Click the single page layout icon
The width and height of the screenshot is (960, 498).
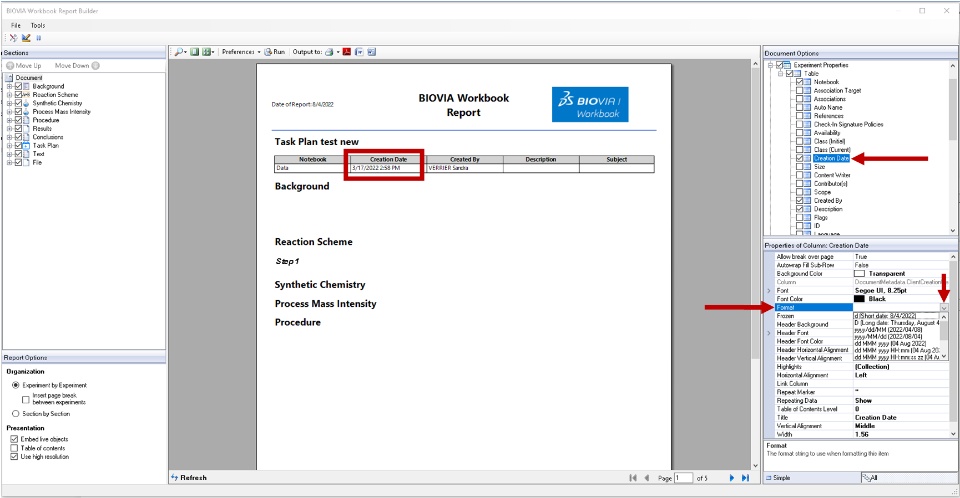click(194, 52)
